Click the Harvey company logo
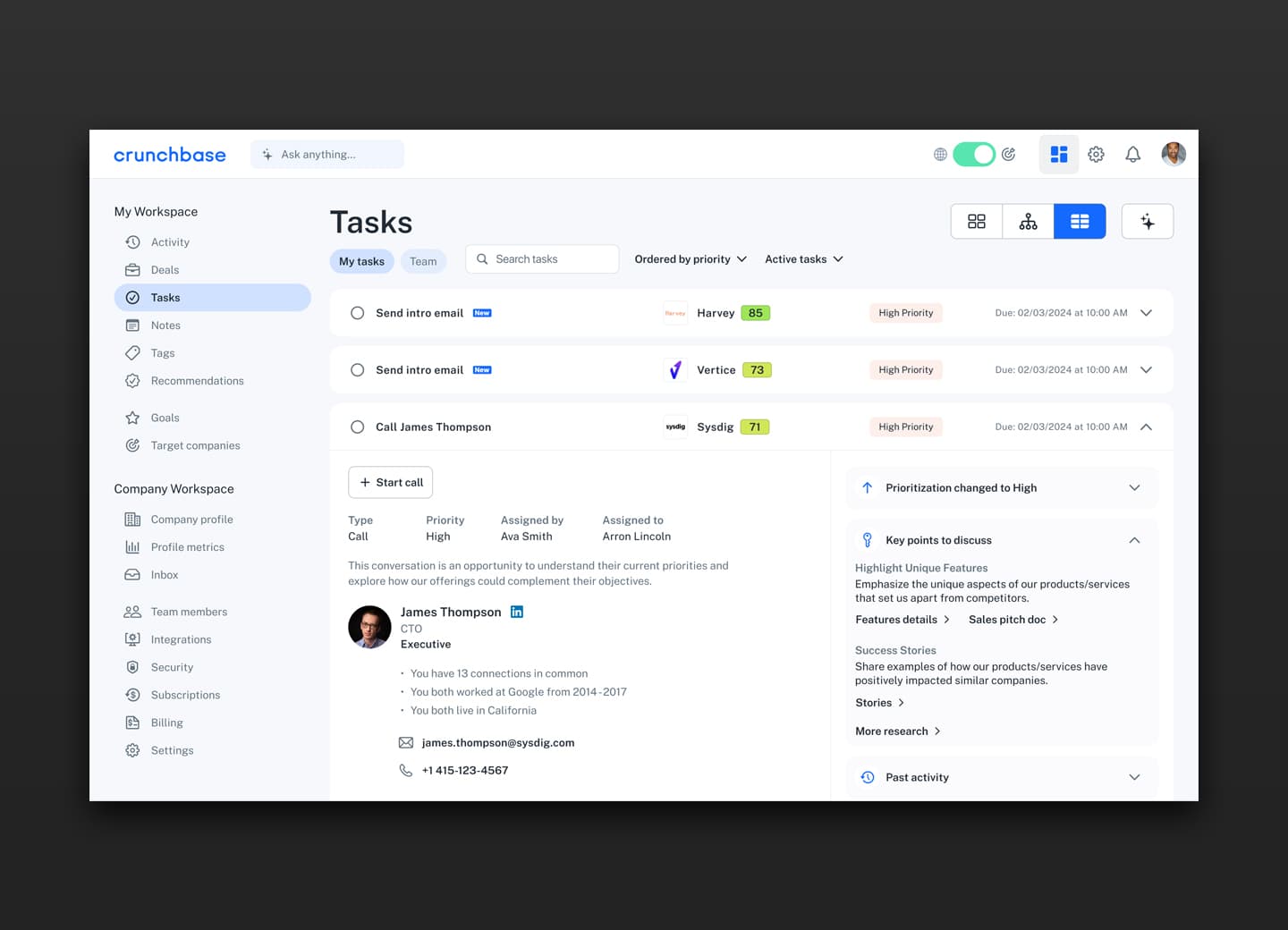1288x930 pixels. click(x=675, y=313)
